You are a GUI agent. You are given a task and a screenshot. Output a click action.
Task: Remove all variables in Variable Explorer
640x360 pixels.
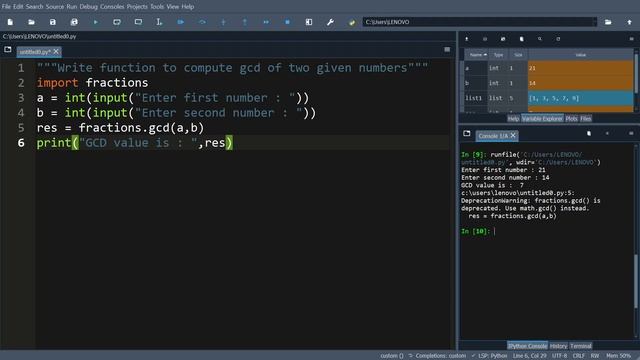(x=521, y=39)
